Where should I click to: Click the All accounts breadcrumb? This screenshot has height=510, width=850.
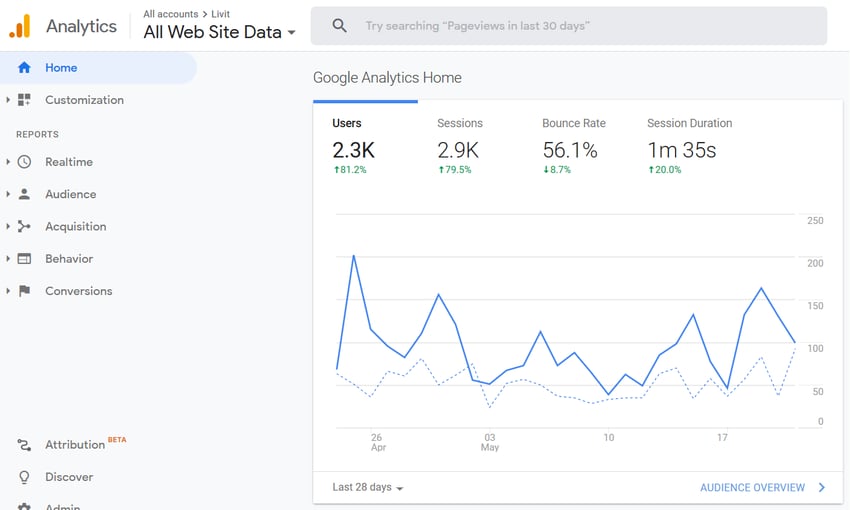(170, 14)
